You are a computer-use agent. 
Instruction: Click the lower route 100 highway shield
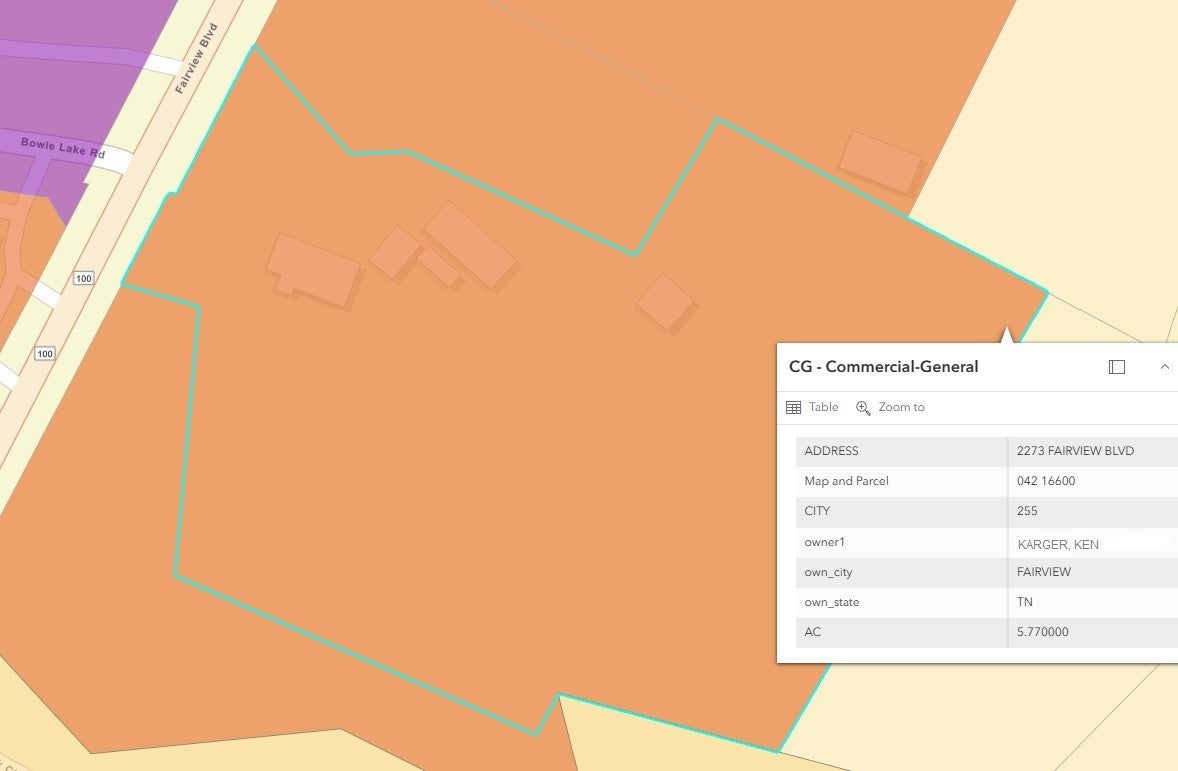44,353
